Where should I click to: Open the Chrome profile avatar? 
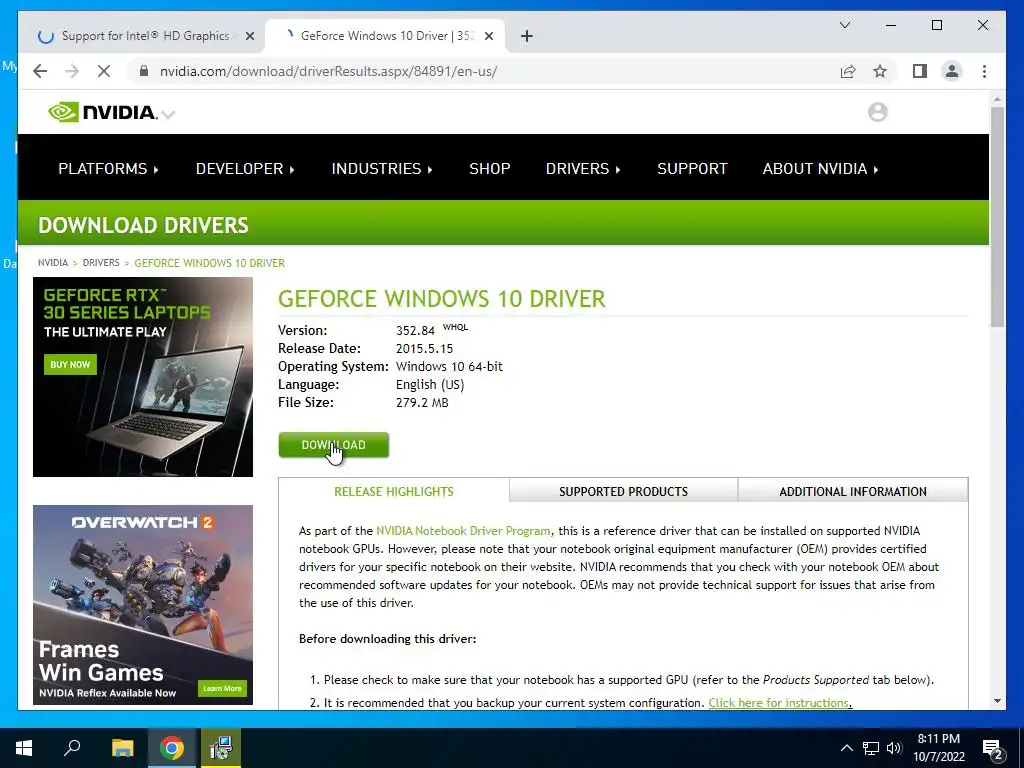(952, 71)
